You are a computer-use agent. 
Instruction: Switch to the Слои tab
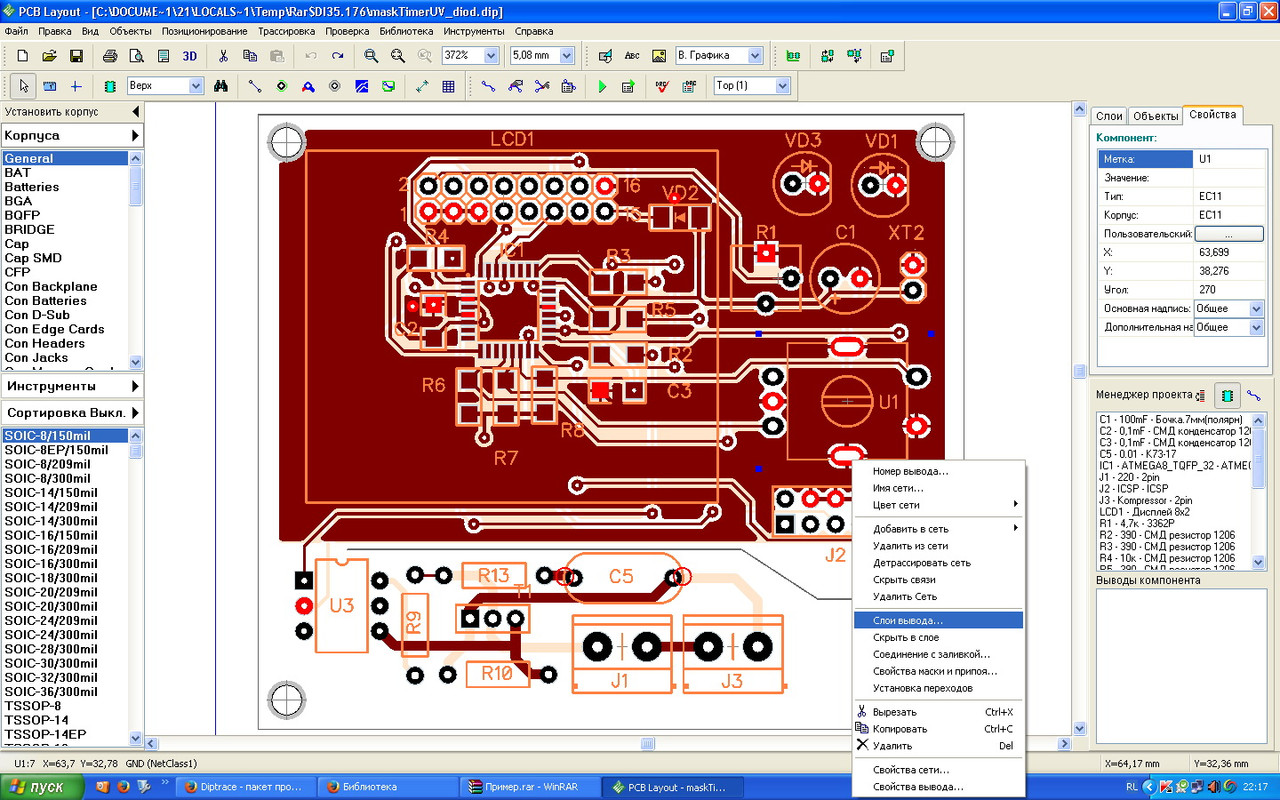coord(1109,116)
